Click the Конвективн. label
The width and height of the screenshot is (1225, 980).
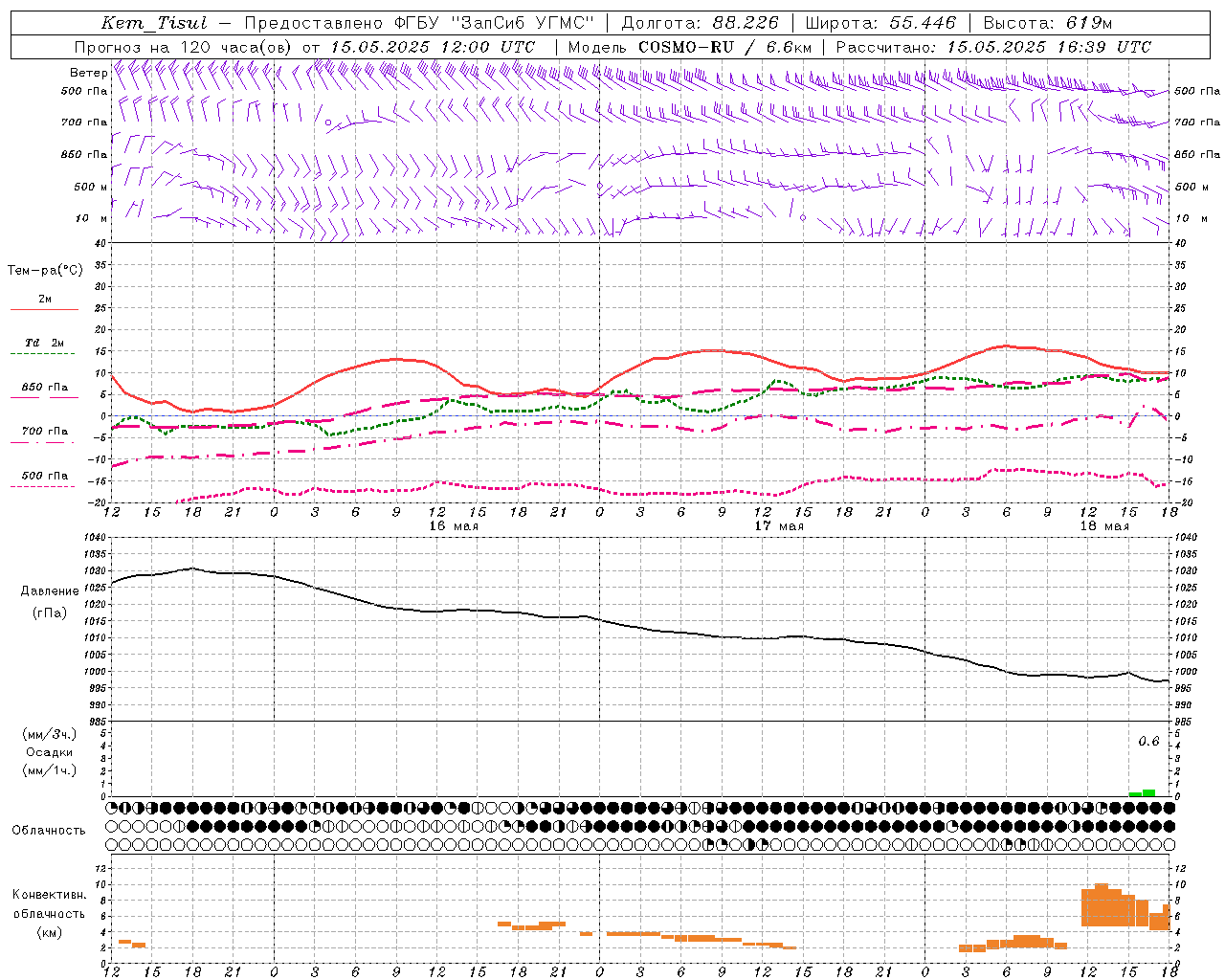coord(50,895)
